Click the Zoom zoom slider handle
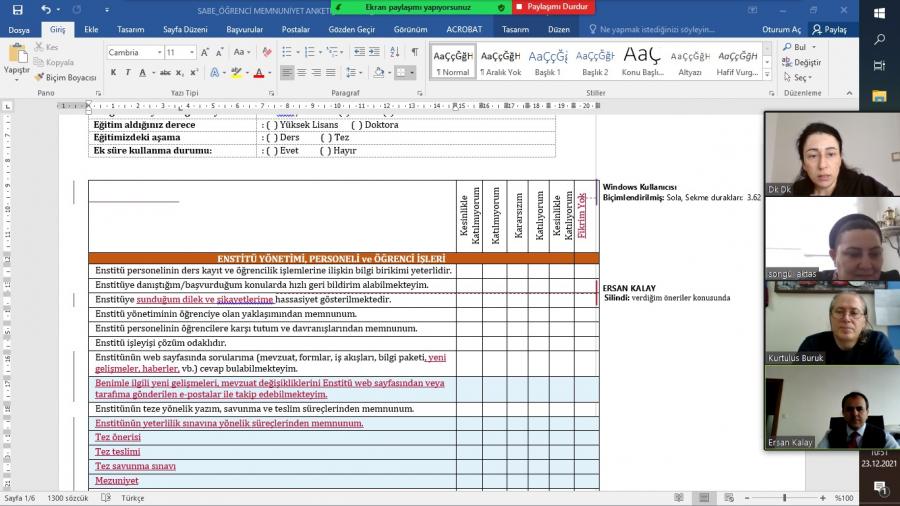Viewport: 900px width, 506px height. point(784,498)
